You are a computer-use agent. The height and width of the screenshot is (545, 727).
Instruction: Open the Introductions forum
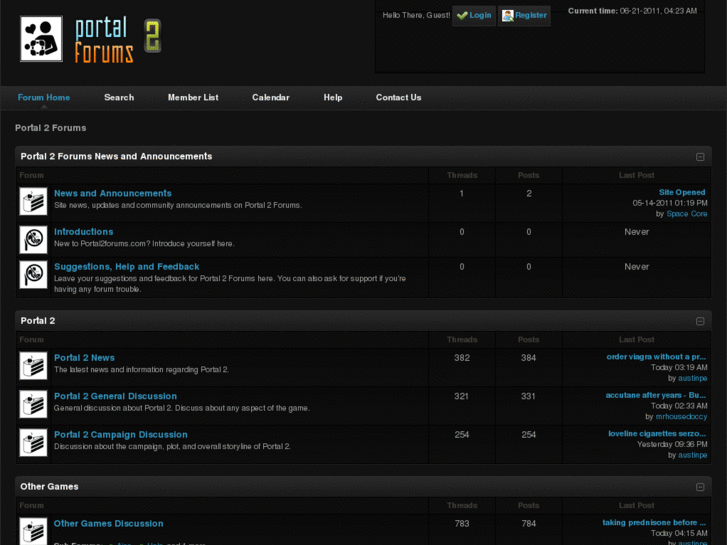[x=83, y=232]
